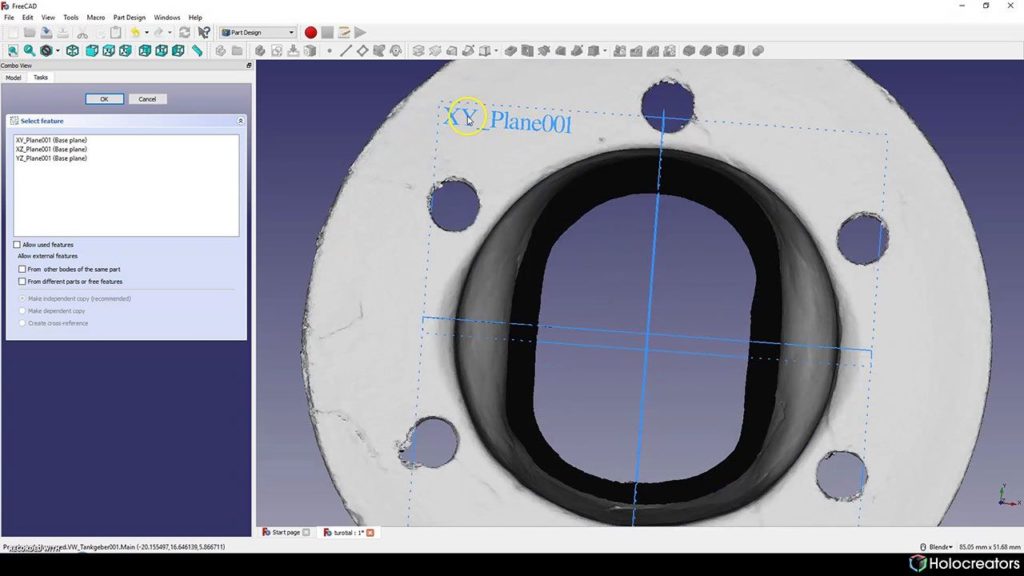Click the Create datum plane icon
The width and height of the screenshot is (1024, 576).
click(x=362, y=51)
